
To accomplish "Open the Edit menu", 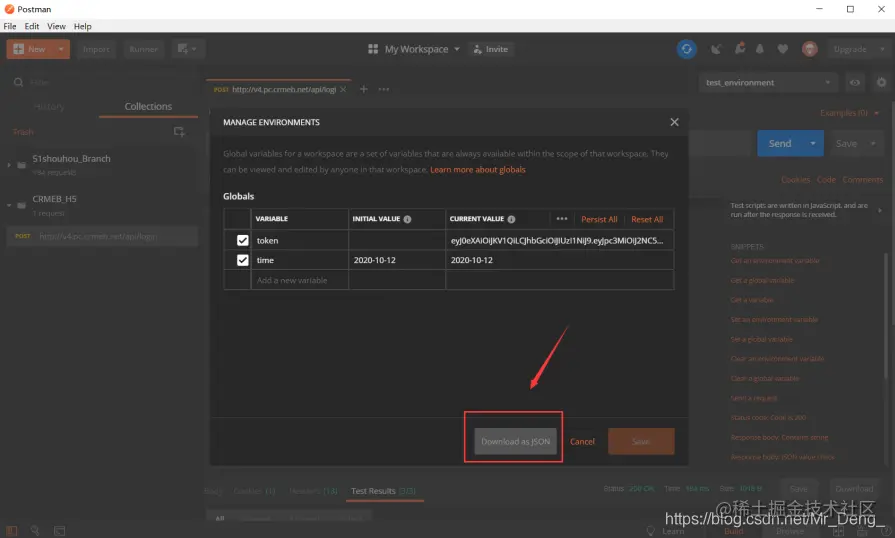I will (x=31, y=26).
